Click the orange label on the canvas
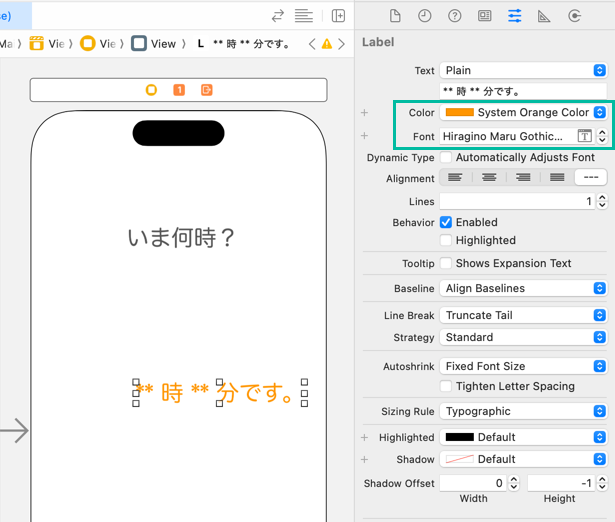The image size is (615, 522). (219, 393)
